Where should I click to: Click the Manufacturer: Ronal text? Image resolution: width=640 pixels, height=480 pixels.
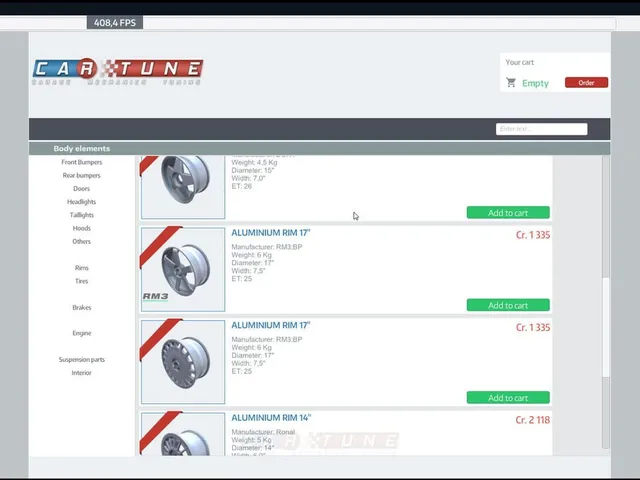pyautogui.click(x=263, y=432)
